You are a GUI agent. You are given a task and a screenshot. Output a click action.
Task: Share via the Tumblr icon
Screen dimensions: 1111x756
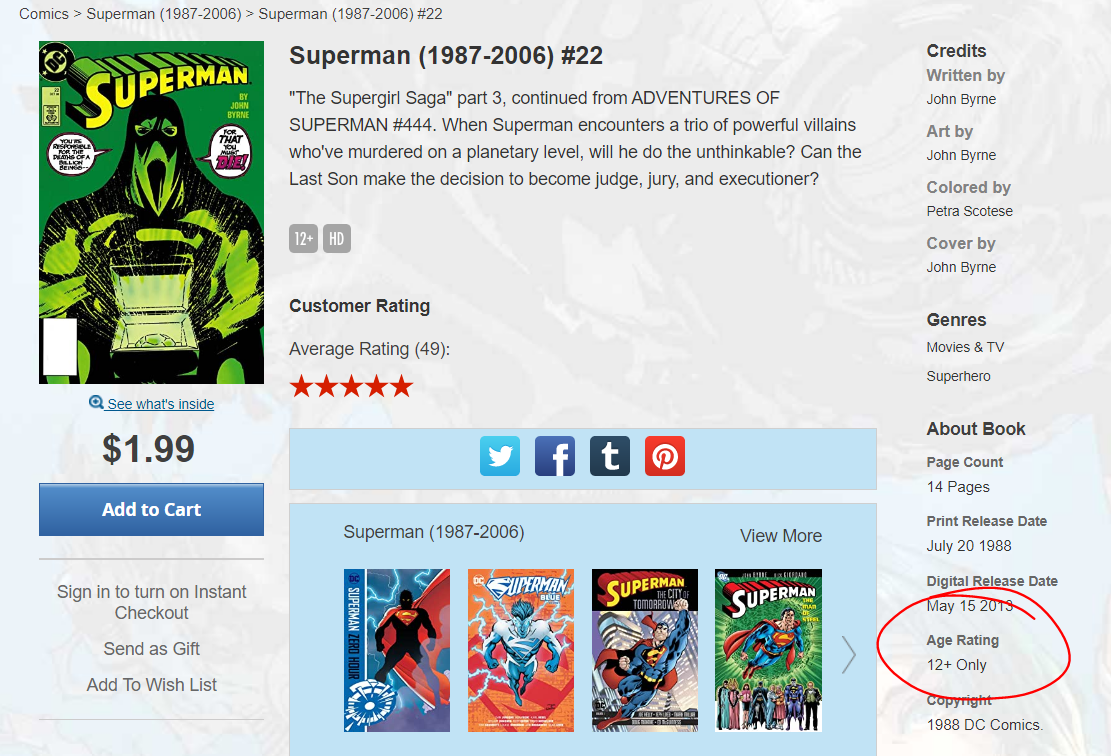click(610, 456)
